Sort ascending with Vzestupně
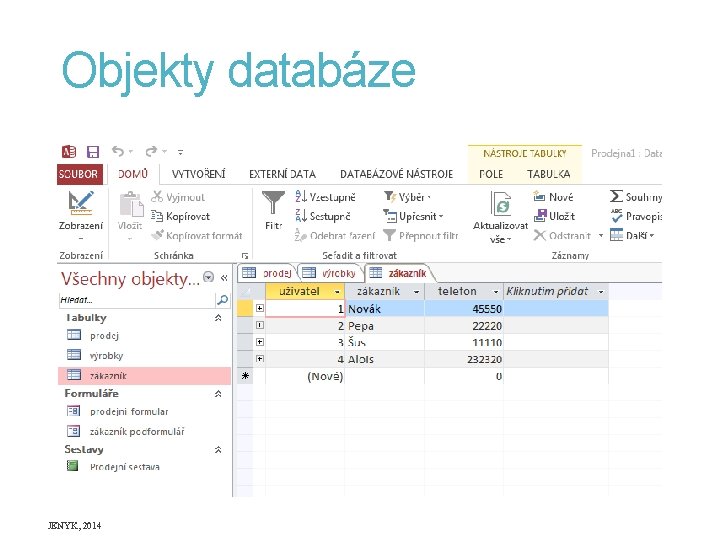720x540 pixels. coord(326,197)
